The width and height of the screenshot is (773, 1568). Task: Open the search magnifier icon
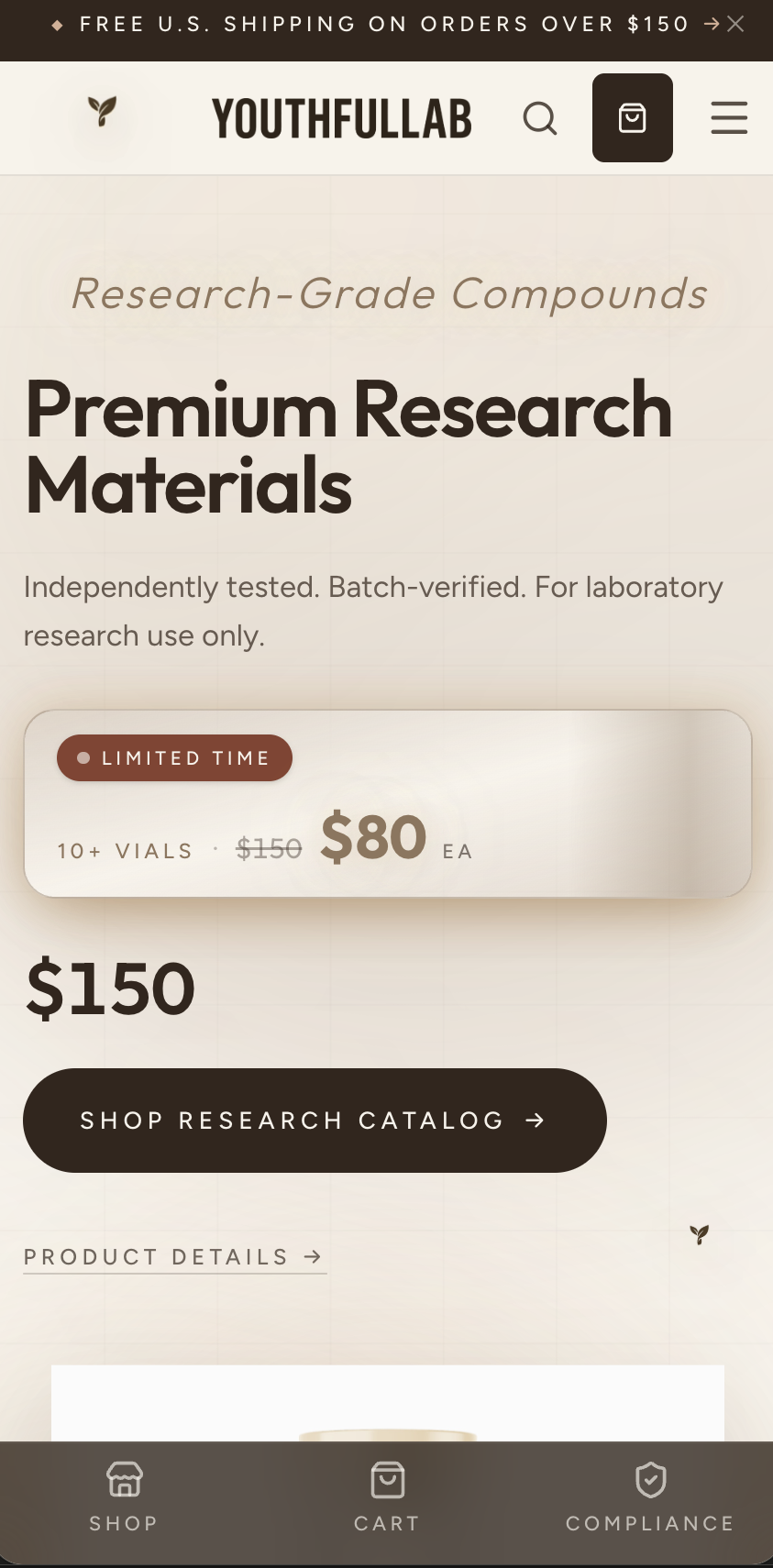click(x=540, y=118)
